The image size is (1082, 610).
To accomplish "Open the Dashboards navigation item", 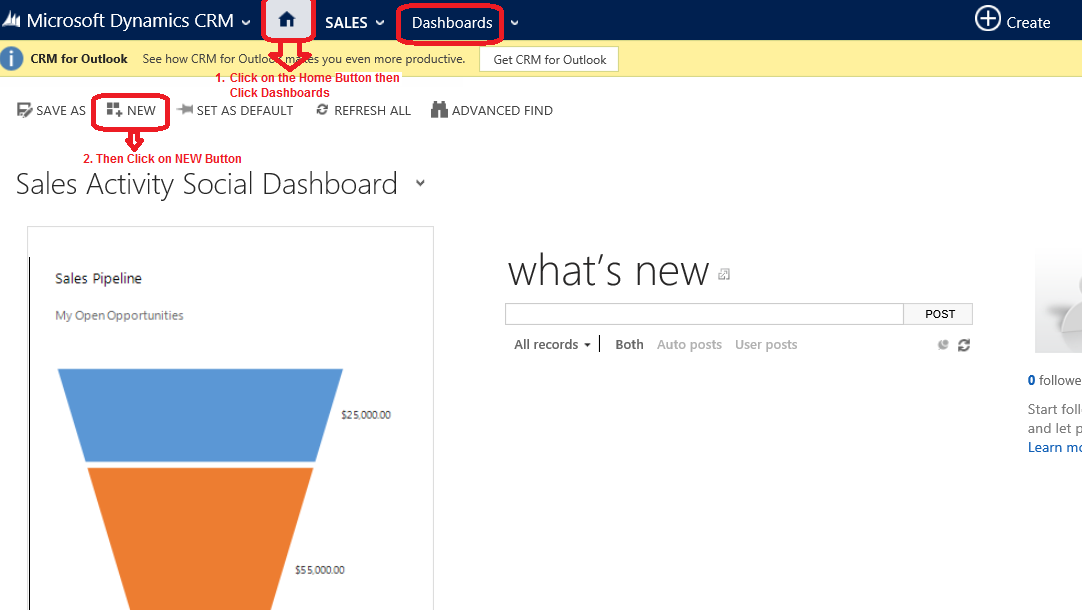I will [x=452, y=23].
